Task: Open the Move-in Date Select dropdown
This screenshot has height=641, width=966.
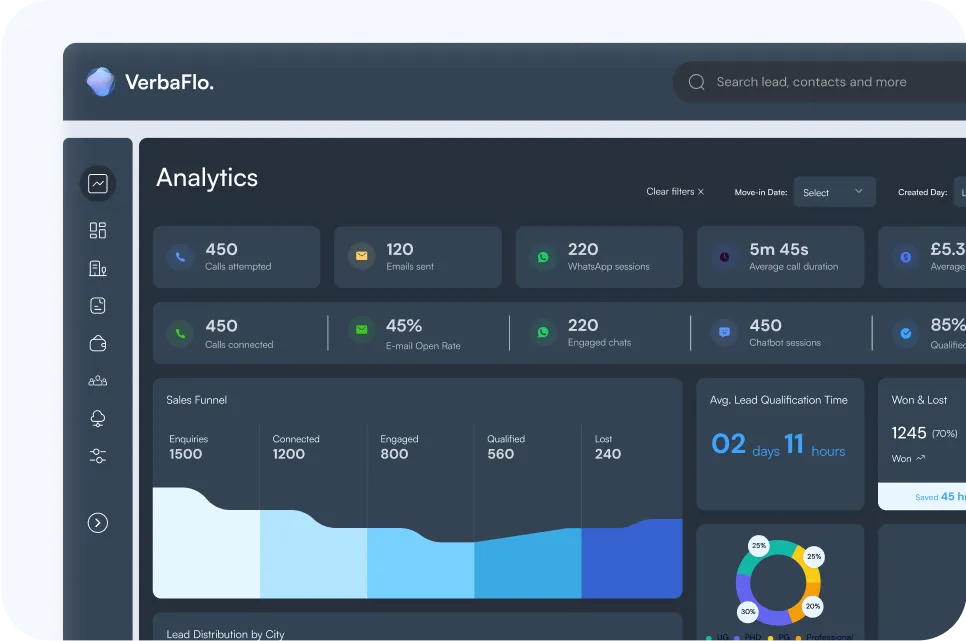Action: coord(834,192)
